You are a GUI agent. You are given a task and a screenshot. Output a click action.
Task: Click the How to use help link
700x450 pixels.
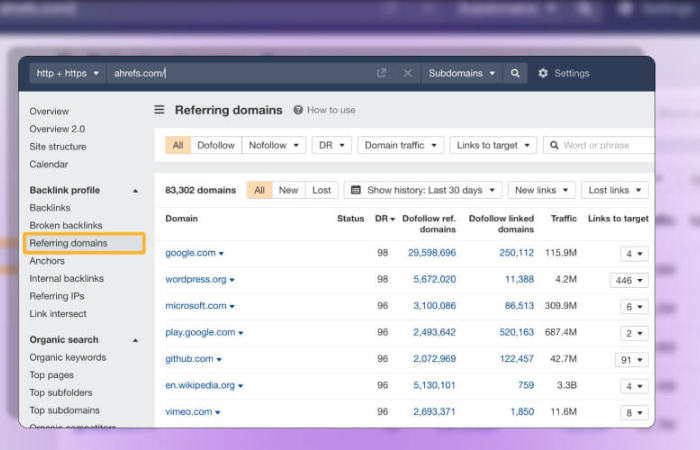pos(331,110)
